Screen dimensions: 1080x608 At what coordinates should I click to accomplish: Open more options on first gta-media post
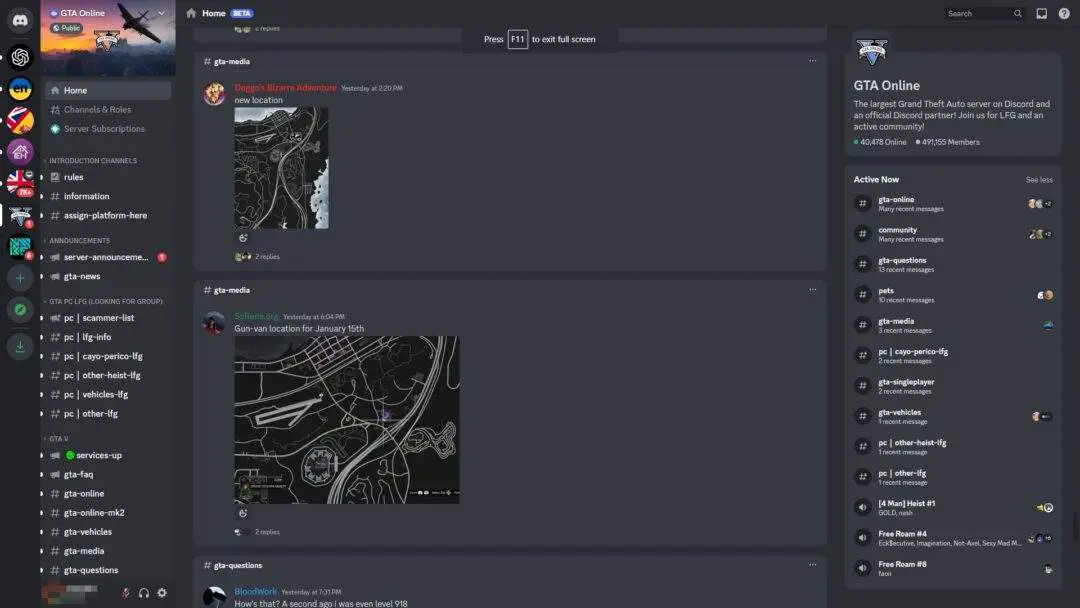813,61
